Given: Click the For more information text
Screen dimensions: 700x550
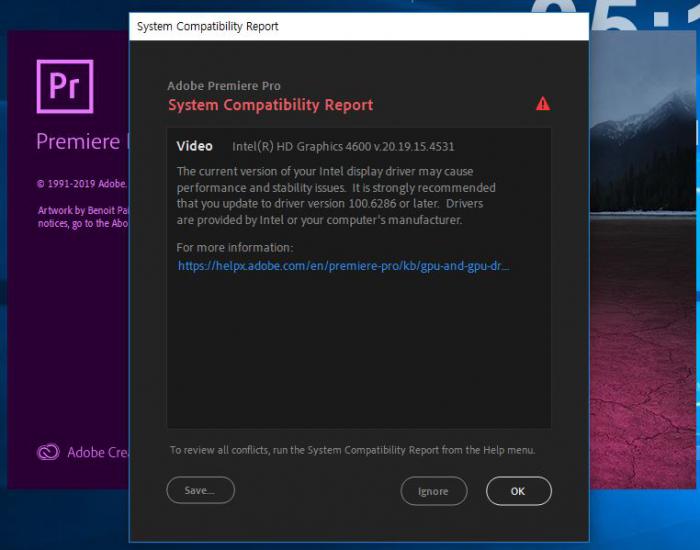Looking at the screenshot, I should 235,248.
